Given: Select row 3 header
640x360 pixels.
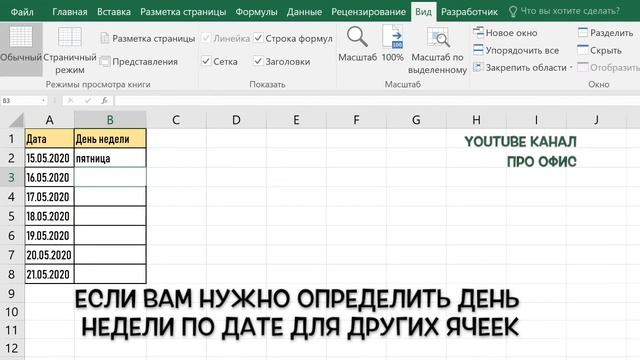Looking at the screenshot, I should tap(11, 178).
